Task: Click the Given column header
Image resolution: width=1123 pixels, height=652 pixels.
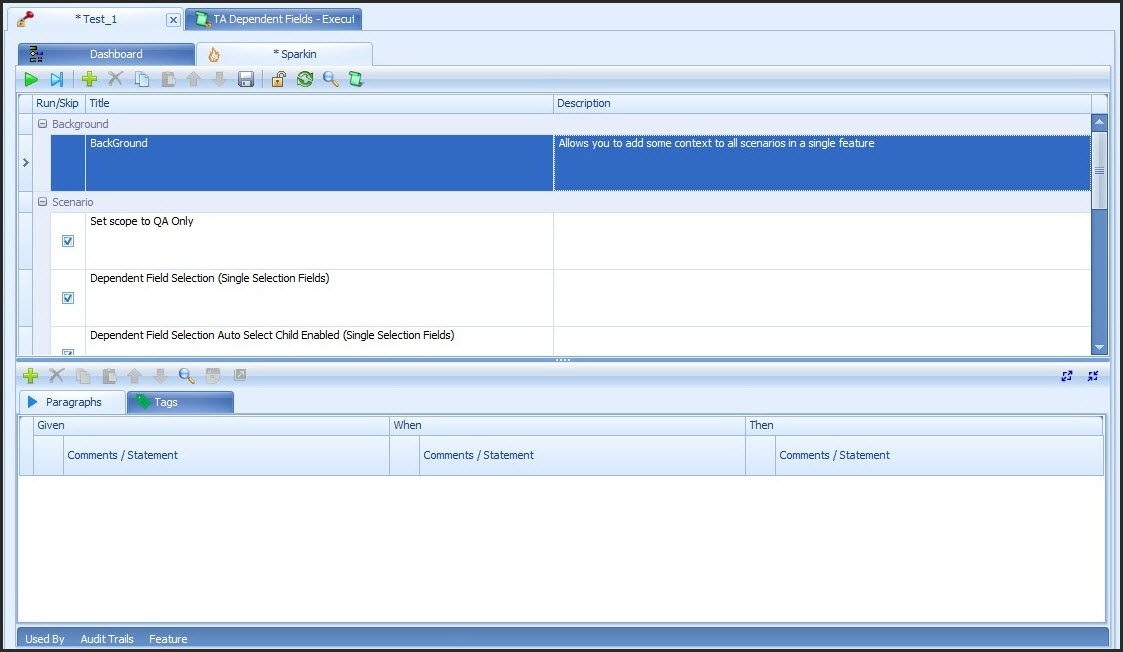Action: [x=211, y=426]
